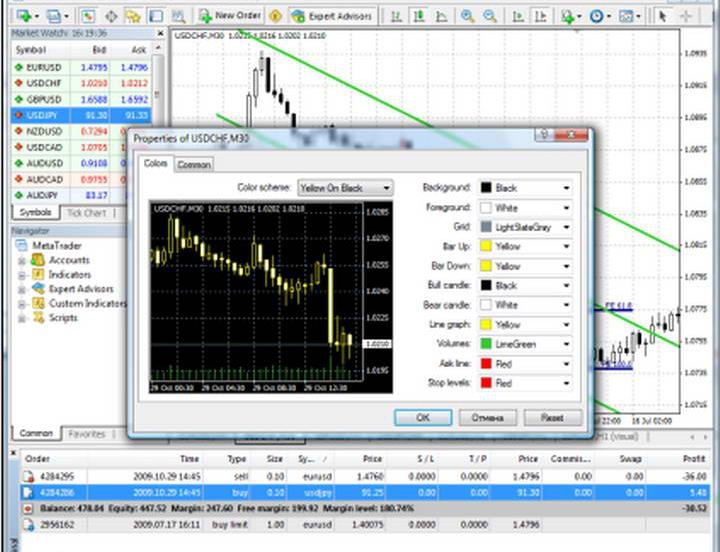Click the Bull candle black swatch

[486, 285]
